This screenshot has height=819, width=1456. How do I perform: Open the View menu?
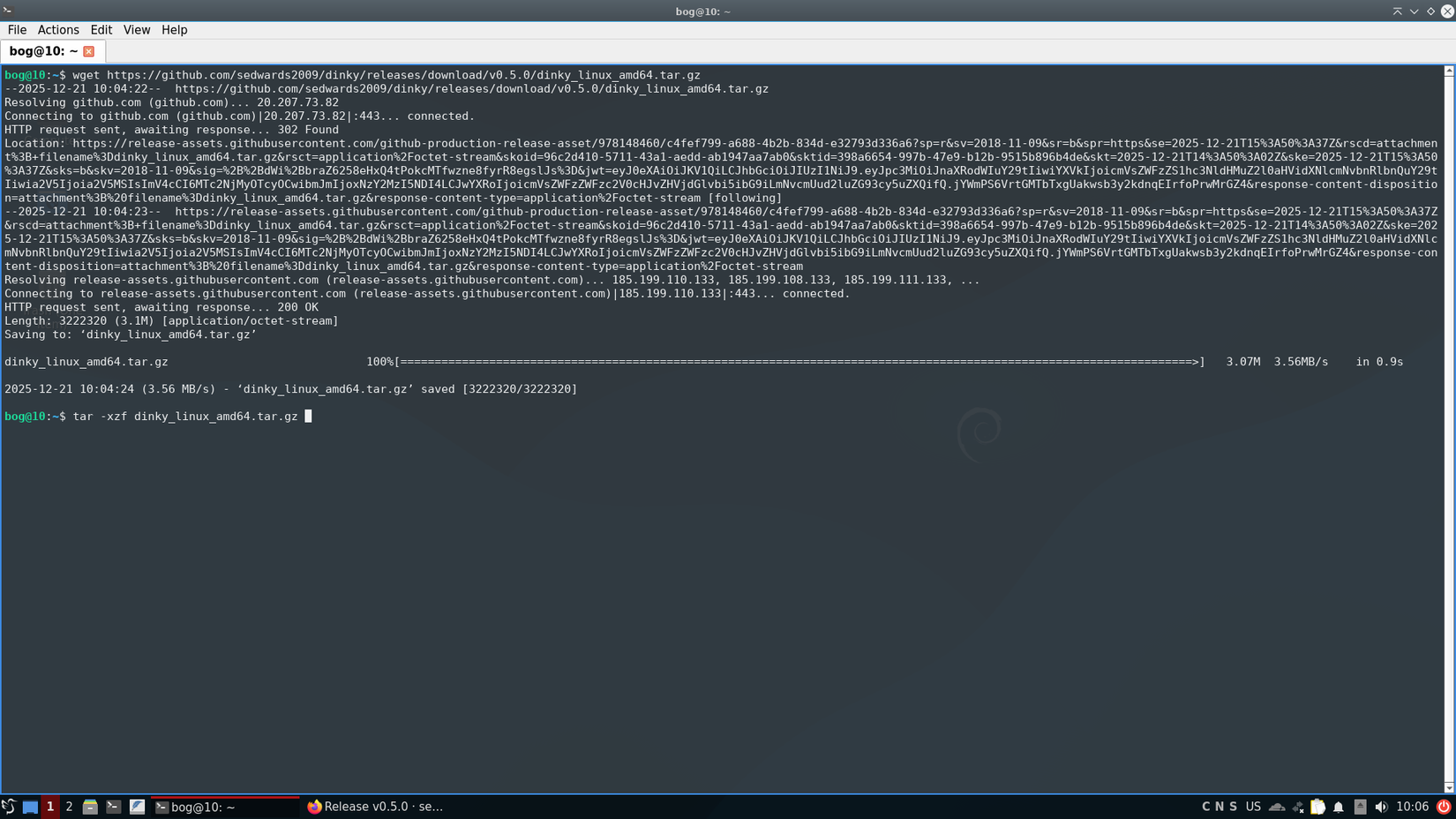click(x=137, y=30)
